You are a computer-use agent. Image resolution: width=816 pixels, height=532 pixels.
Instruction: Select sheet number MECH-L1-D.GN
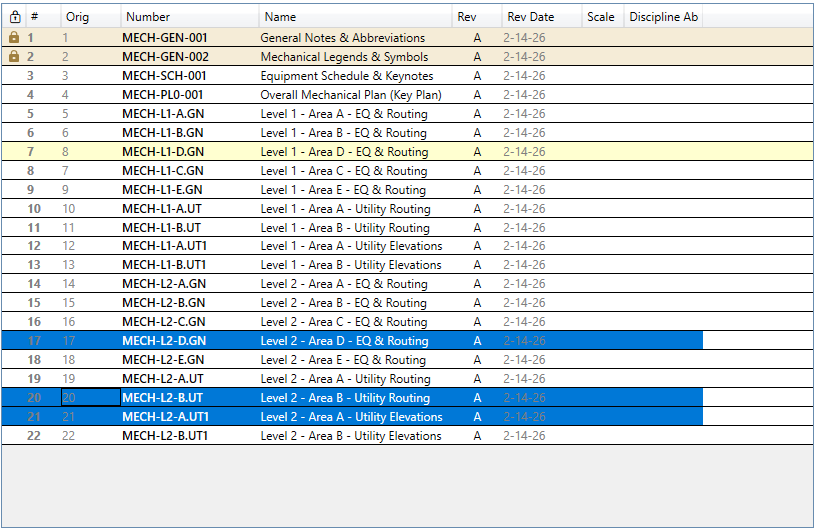coord(163,151)
